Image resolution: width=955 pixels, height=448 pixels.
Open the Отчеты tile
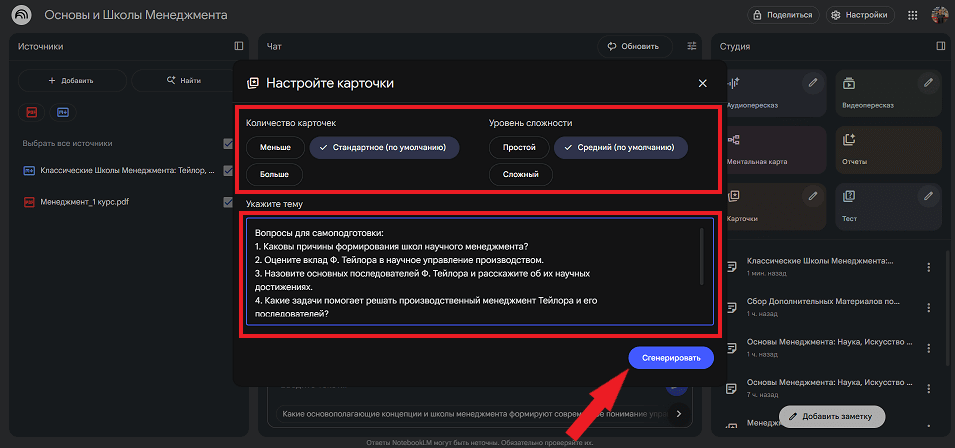(x=889, y=149)
